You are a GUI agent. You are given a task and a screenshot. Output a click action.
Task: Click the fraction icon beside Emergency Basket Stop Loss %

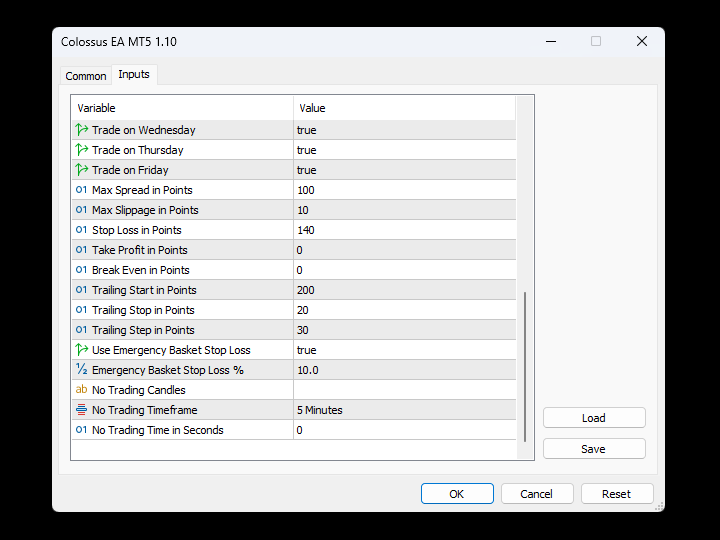81,369
